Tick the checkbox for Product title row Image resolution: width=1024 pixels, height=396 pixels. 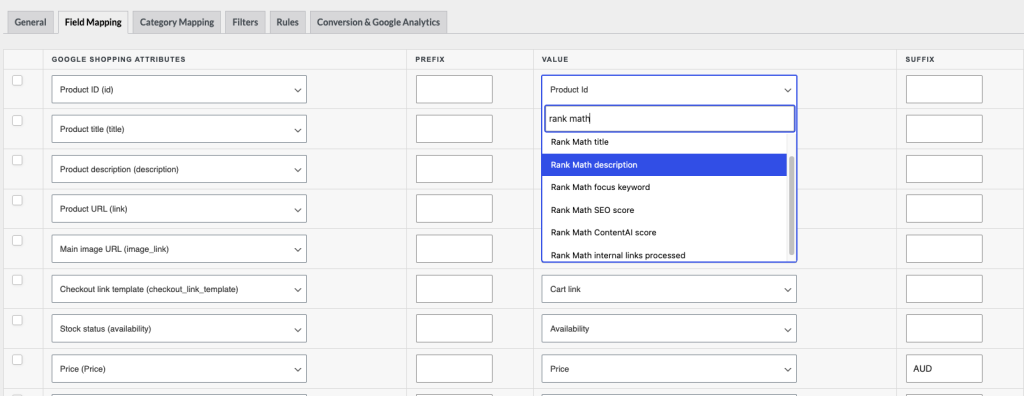tap(18, 120)
